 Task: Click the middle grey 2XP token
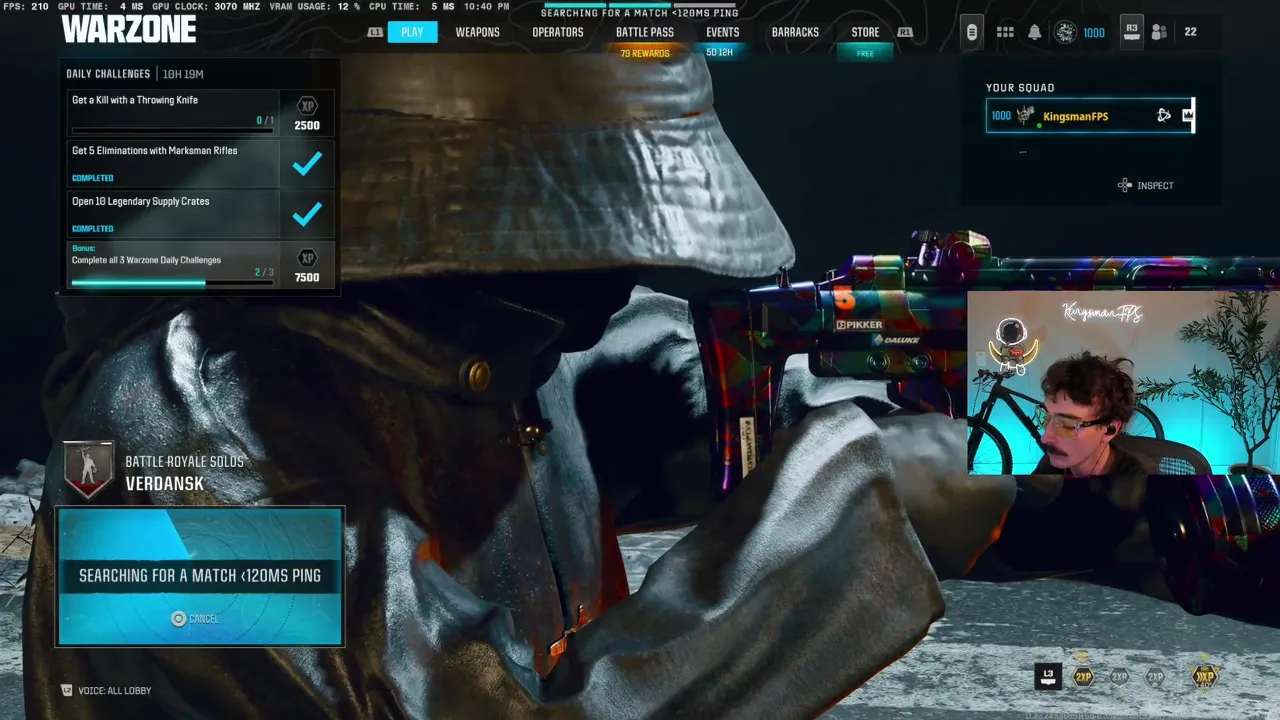(1119, 677)
